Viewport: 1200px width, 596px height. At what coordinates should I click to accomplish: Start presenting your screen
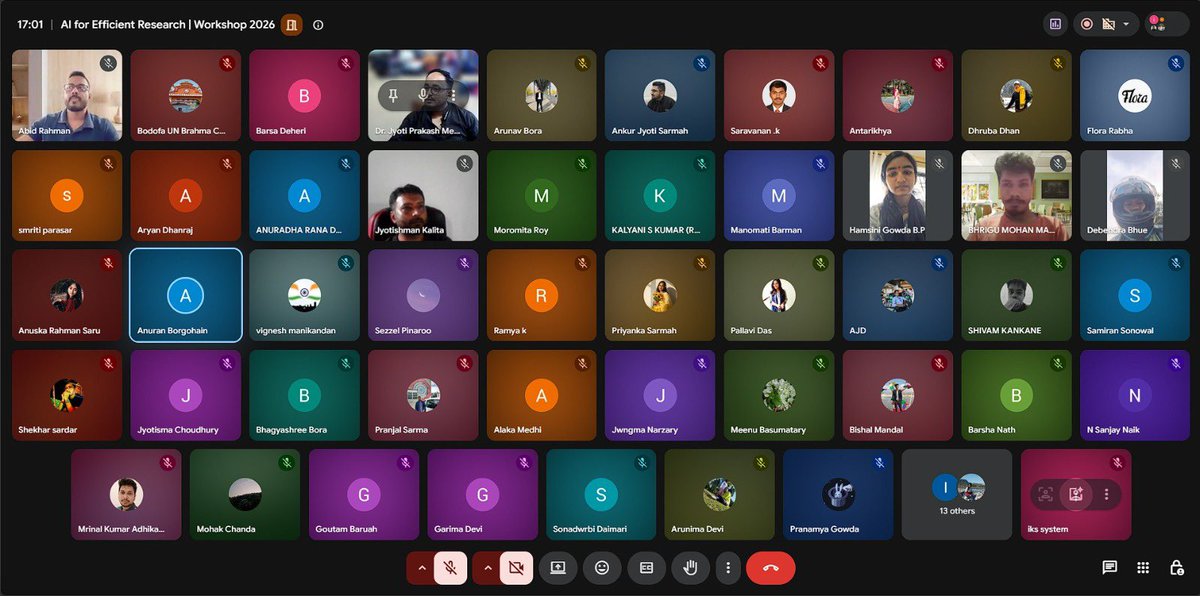pyautogui.click(x=558, y=568)
